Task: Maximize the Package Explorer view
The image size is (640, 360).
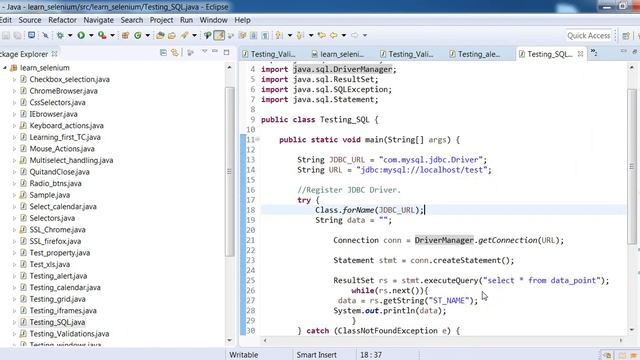Action: [227, 52]
